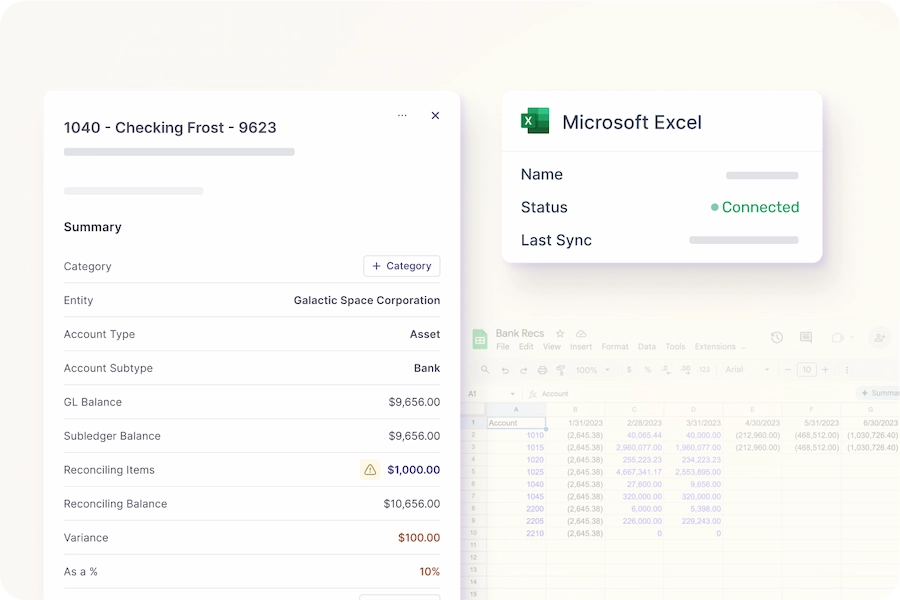
Task: Open the Insert menu in spreadsheet
Action: 581,347
